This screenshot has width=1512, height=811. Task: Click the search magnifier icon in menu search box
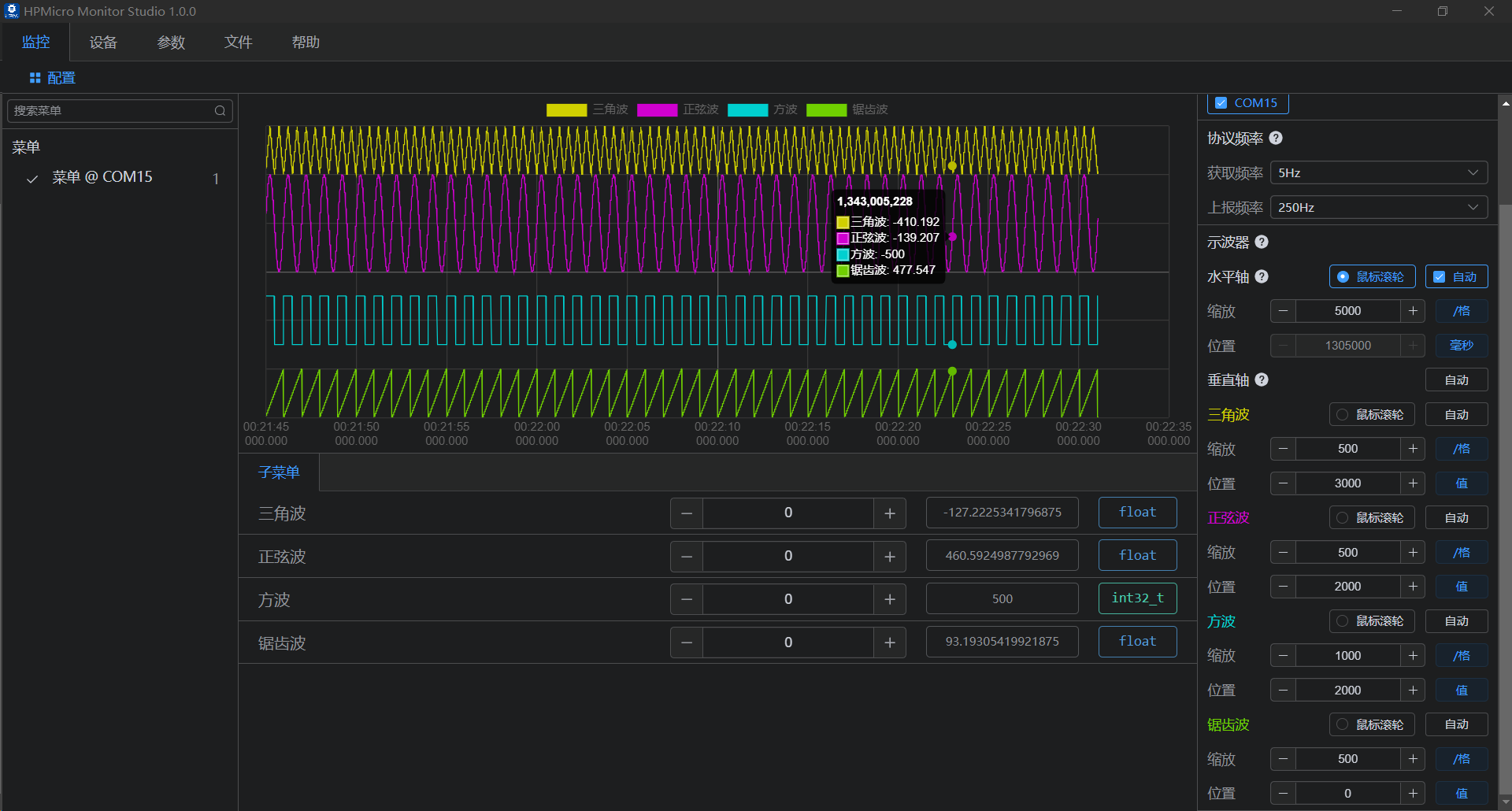click(220, 111)
